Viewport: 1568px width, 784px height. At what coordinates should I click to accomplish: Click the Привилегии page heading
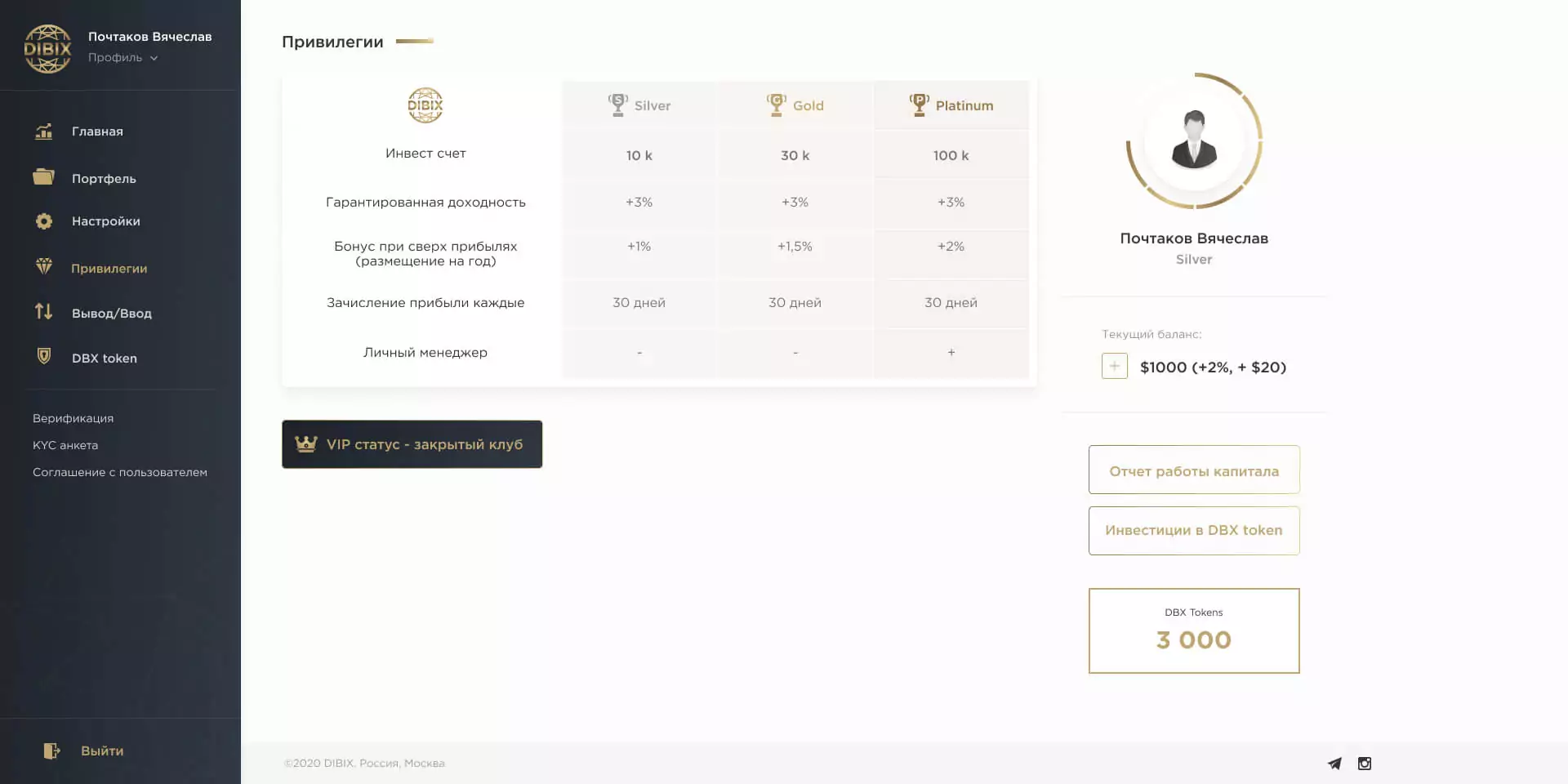[332, 42]
